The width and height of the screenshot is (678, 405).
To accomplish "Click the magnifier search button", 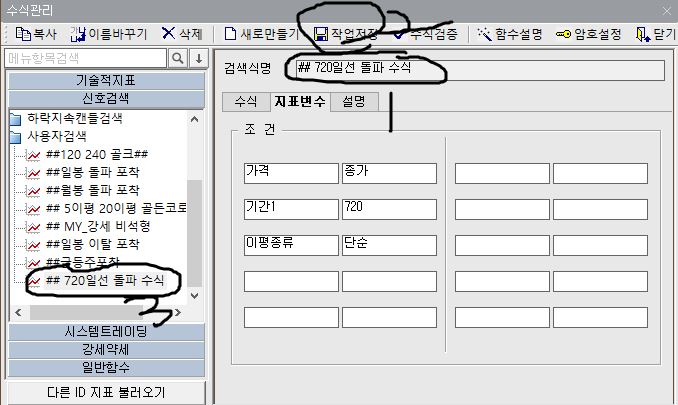I will click(x=179, y=58).
